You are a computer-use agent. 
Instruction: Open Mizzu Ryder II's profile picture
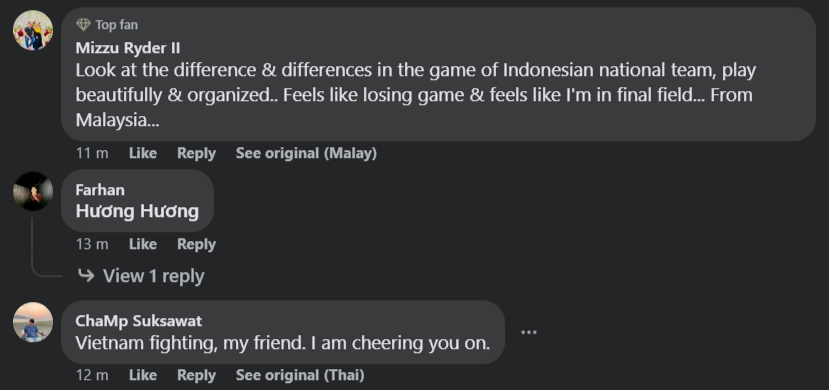33,30
